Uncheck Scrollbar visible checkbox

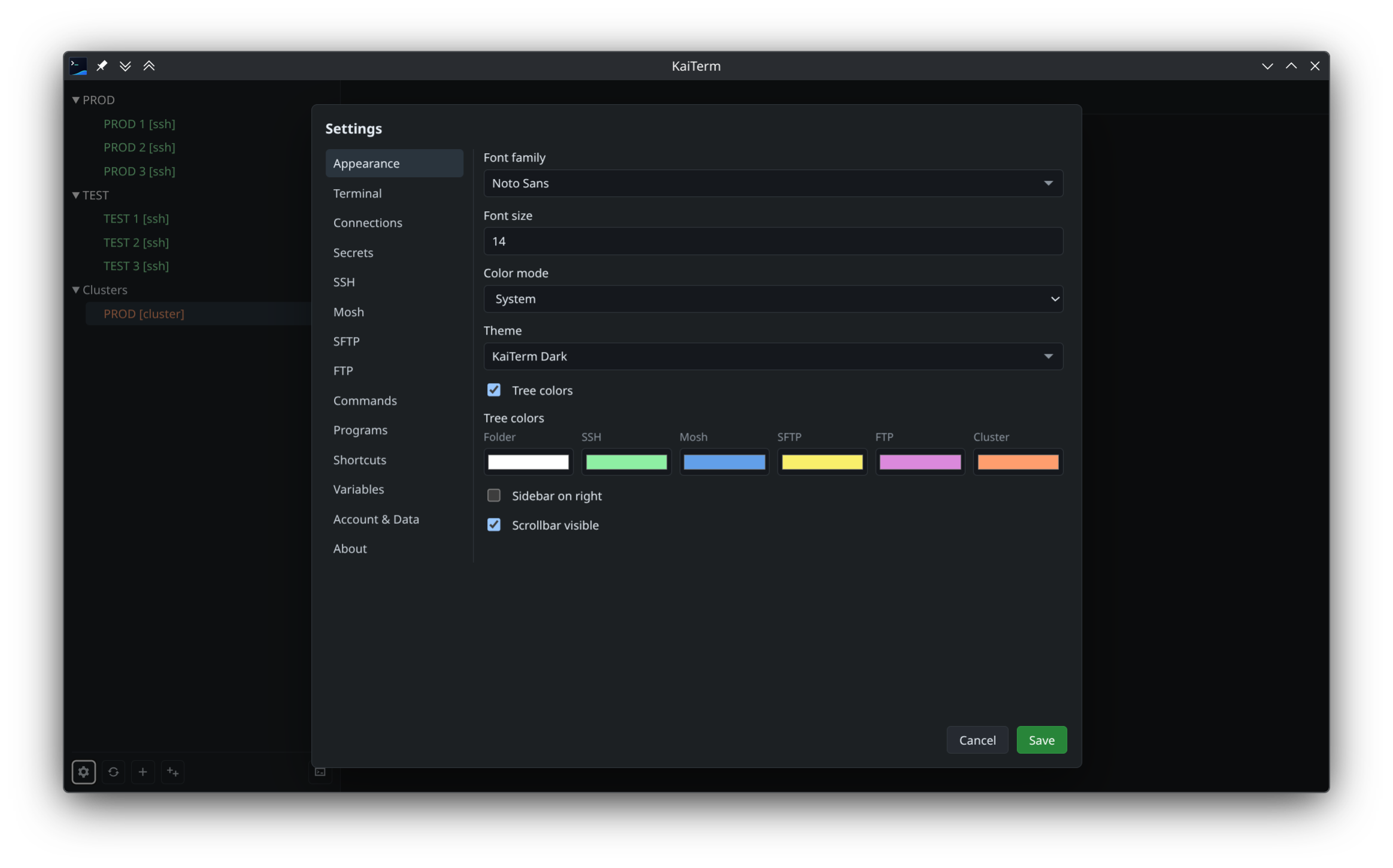[x=494, y=525]
